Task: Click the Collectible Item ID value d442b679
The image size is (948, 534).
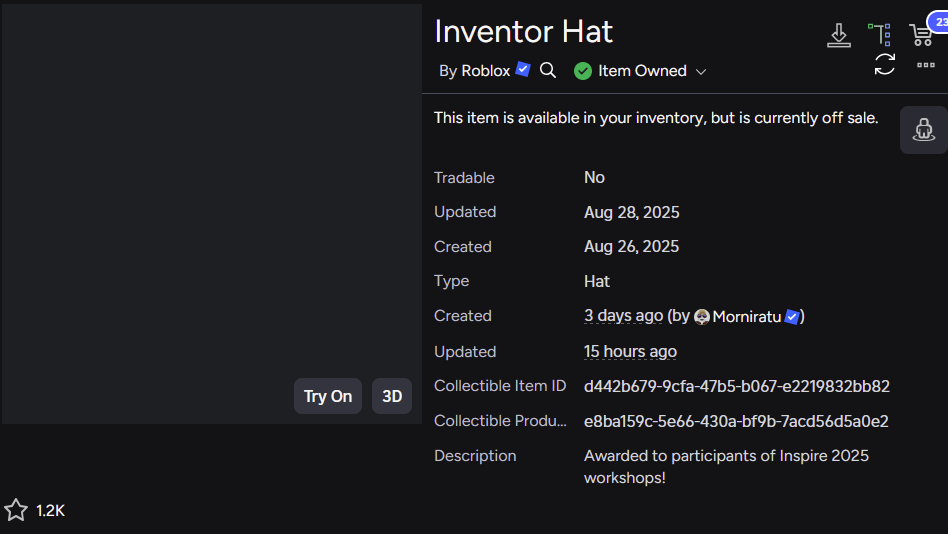Action: [736, 386]
